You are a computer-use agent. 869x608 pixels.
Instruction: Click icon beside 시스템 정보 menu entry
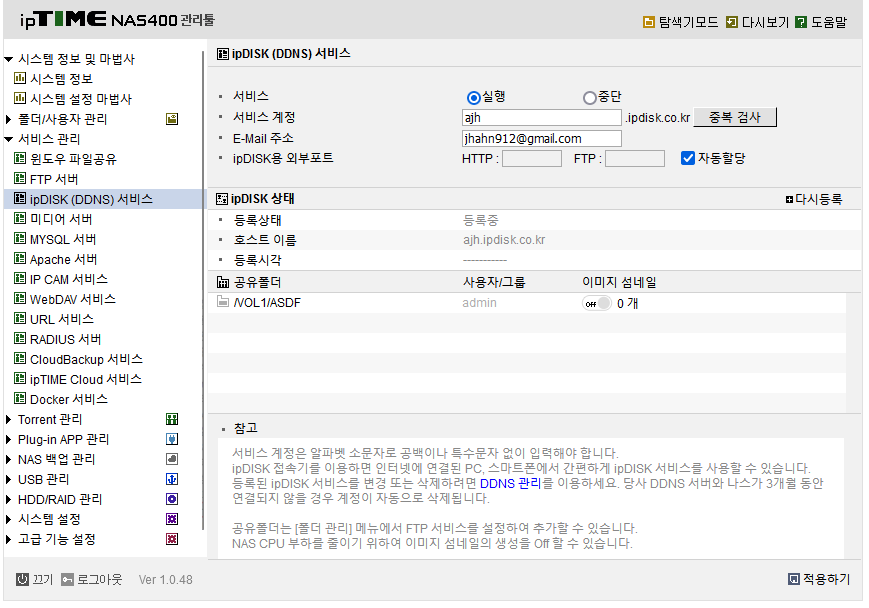point(20,78)
